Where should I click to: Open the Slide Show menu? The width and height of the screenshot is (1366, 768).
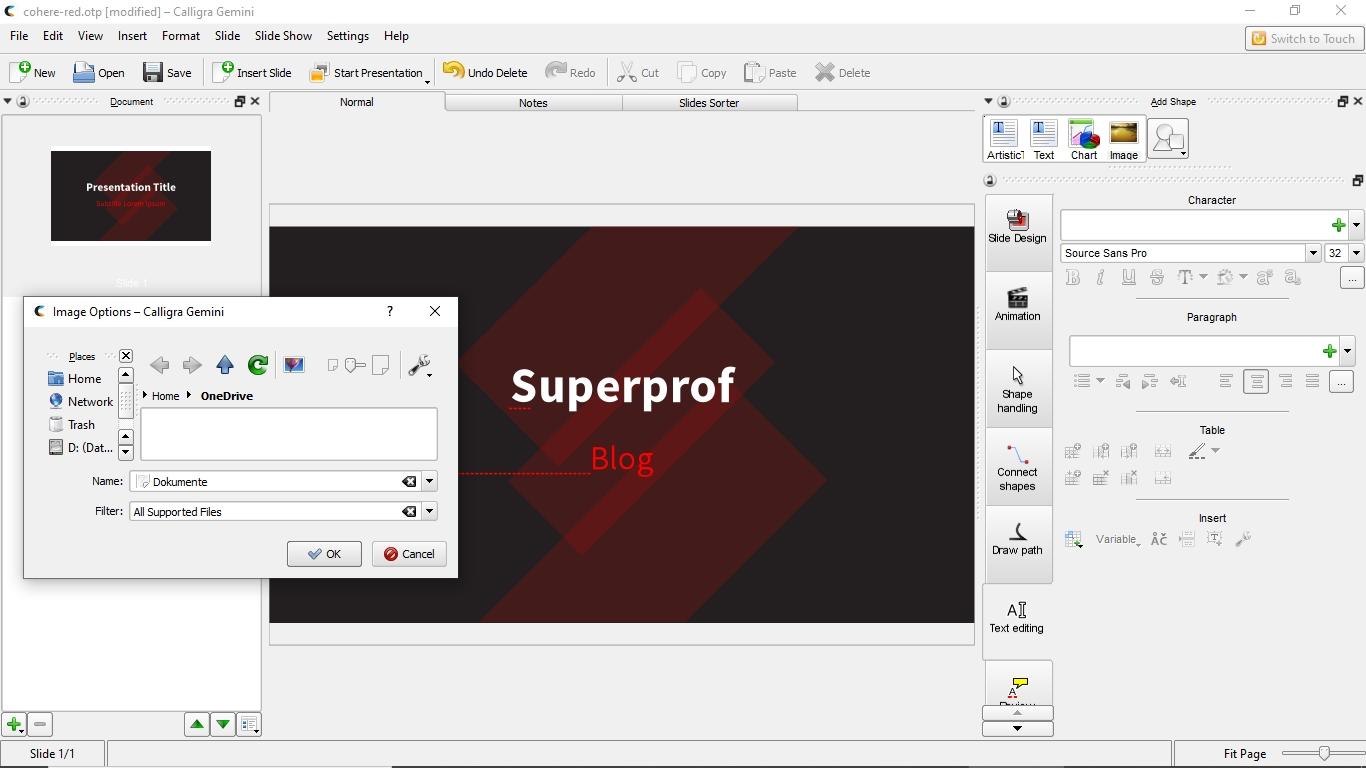tap(283, 36)
